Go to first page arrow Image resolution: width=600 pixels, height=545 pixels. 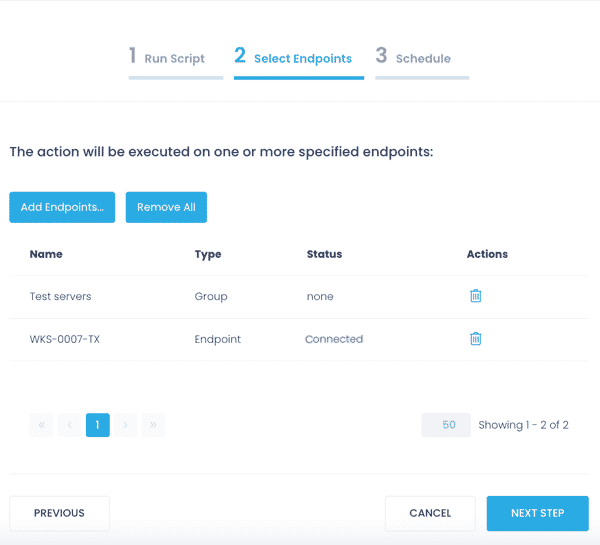41,425
